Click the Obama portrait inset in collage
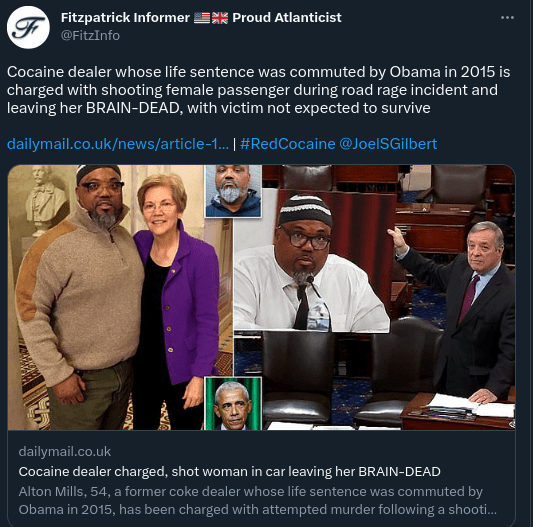 (233, 403)
